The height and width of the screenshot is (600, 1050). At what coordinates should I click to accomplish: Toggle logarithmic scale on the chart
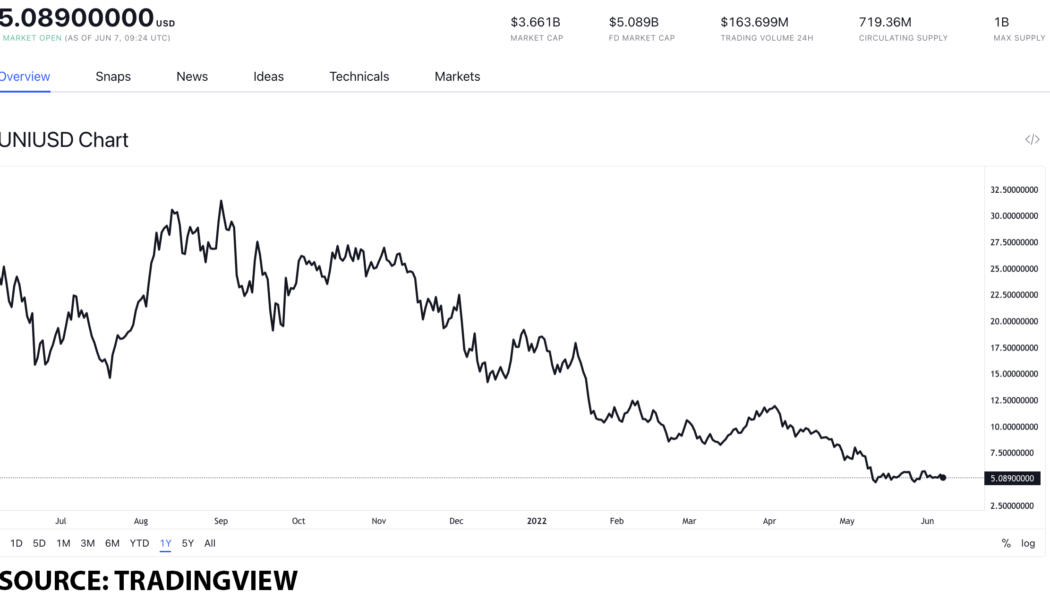pyautogui.click(x=1028, y=543)
